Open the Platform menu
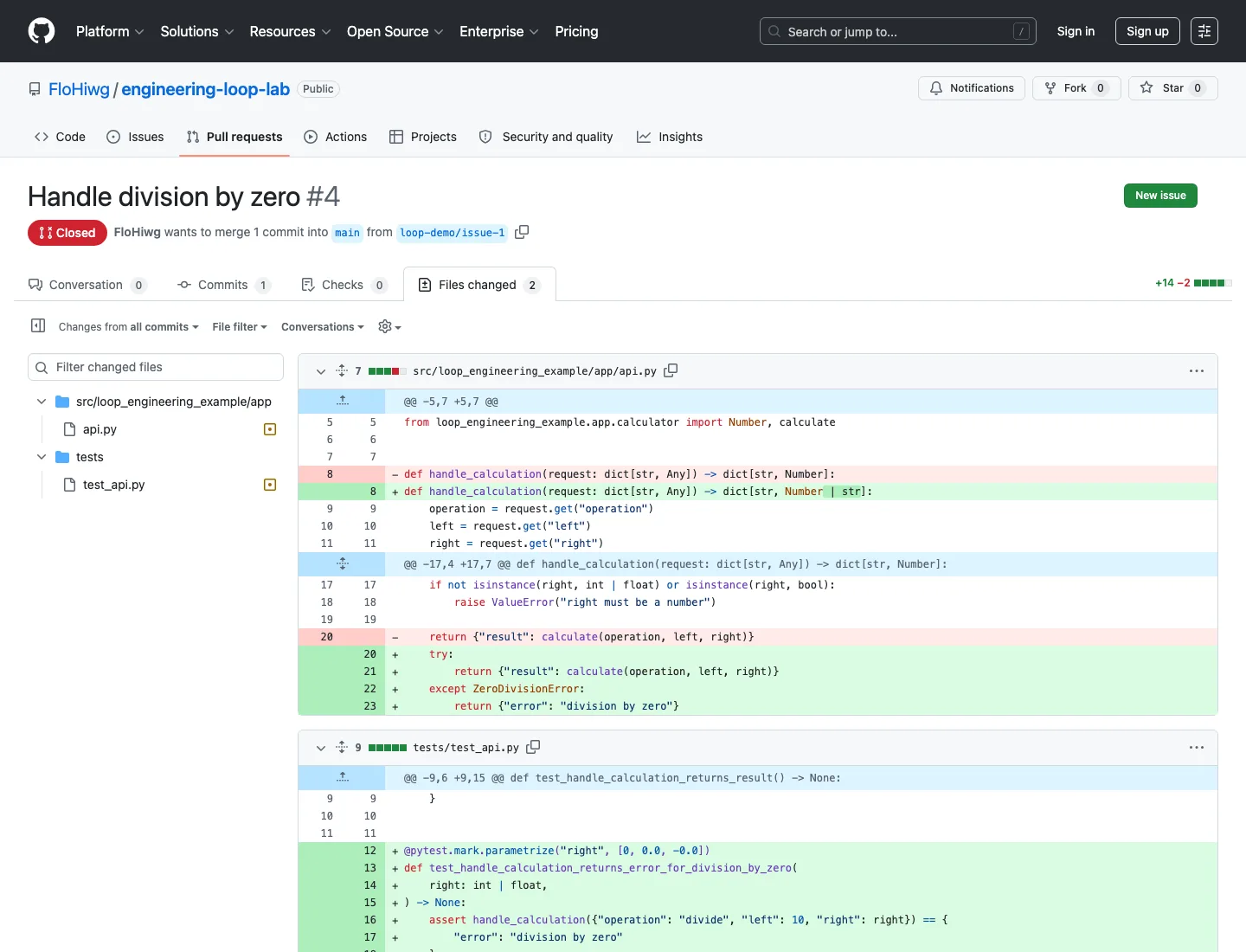1246x952 pixels. click(110, 31)
